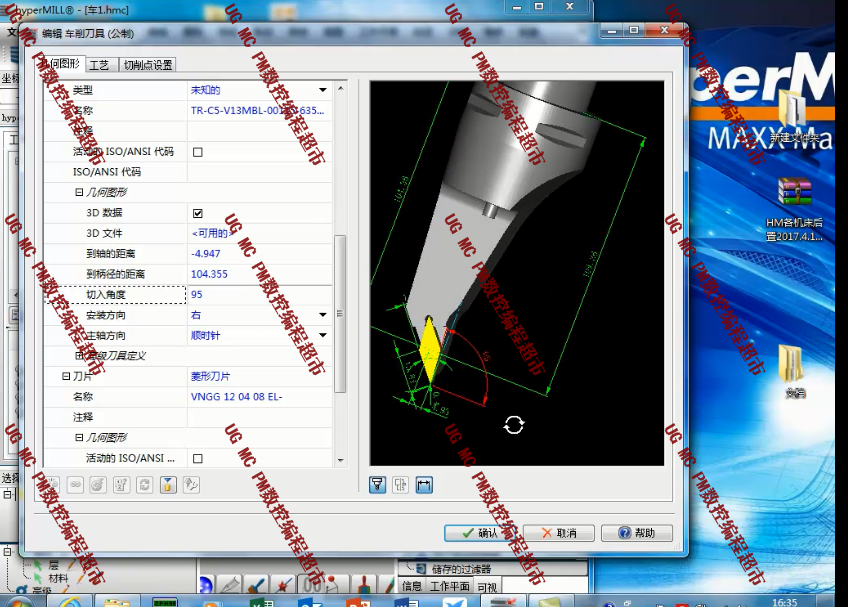Screen dimensions: 848x607
Task: Toggle the blue tool holder display icon
Action: (377, 484)
